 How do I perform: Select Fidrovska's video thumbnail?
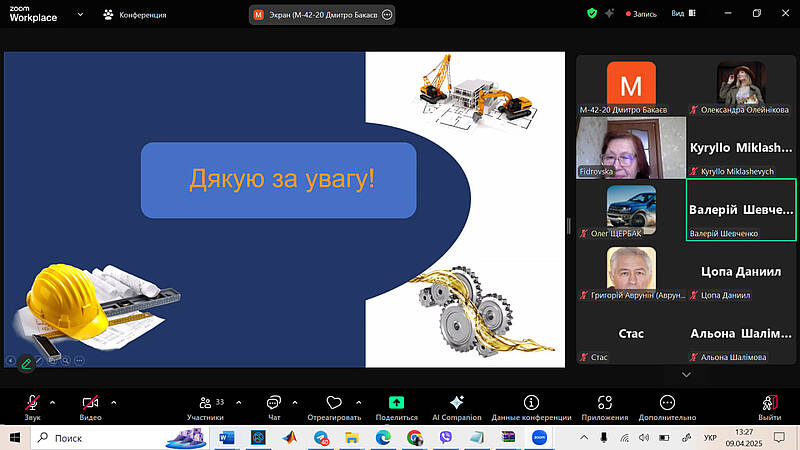[x=631, y=148]
